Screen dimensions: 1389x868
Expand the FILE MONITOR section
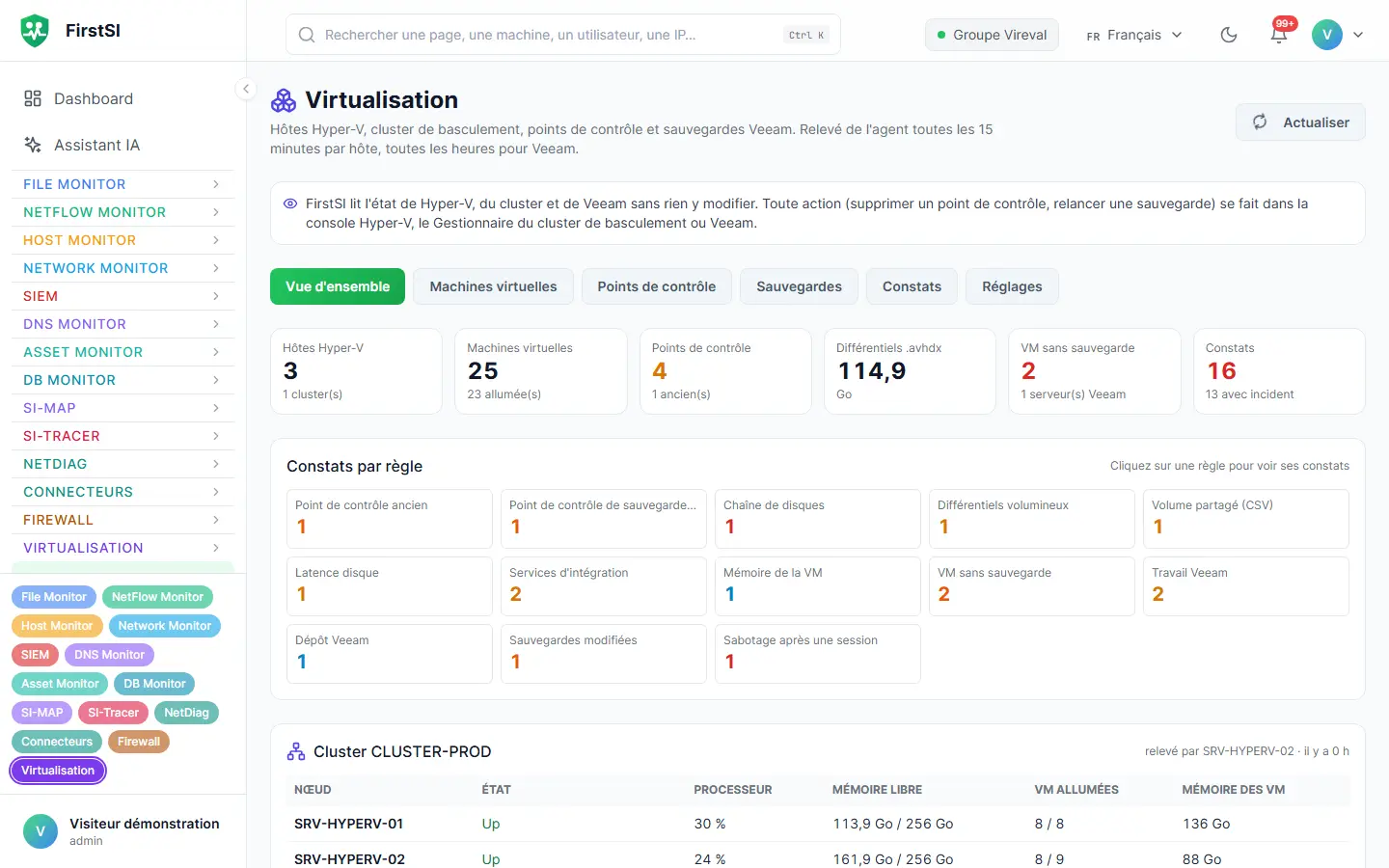pos(123,184)
